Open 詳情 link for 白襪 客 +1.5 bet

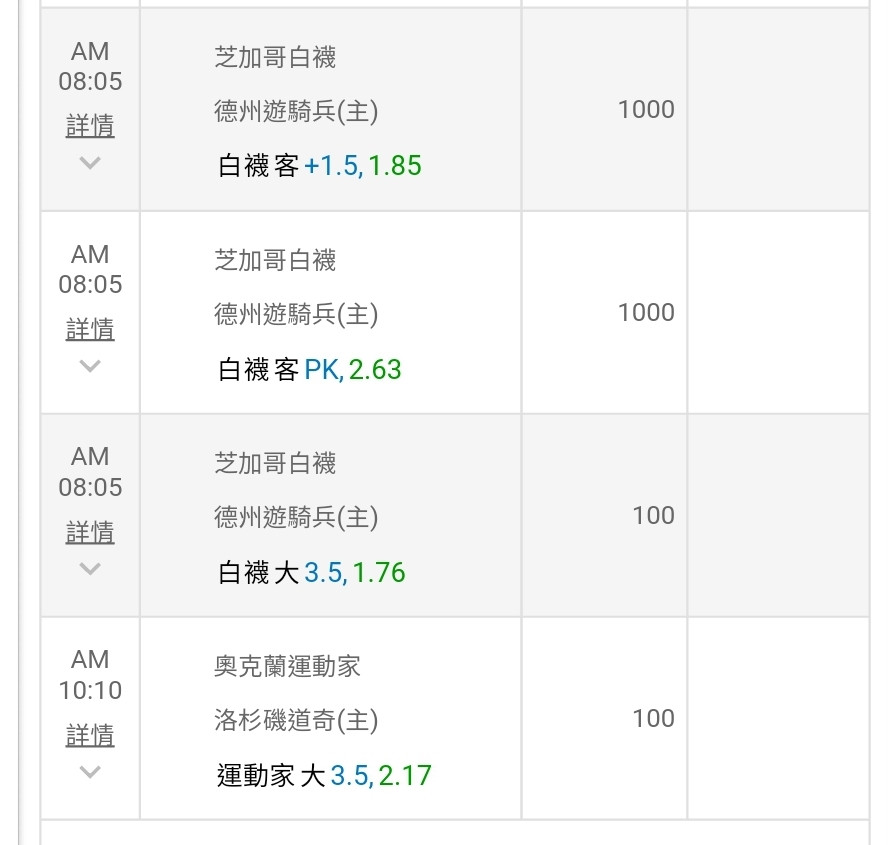[90, 126]
